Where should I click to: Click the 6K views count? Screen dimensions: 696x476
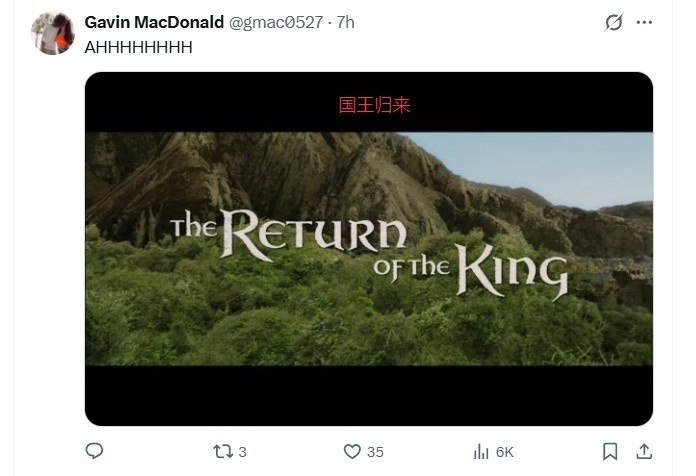(507, 452)
